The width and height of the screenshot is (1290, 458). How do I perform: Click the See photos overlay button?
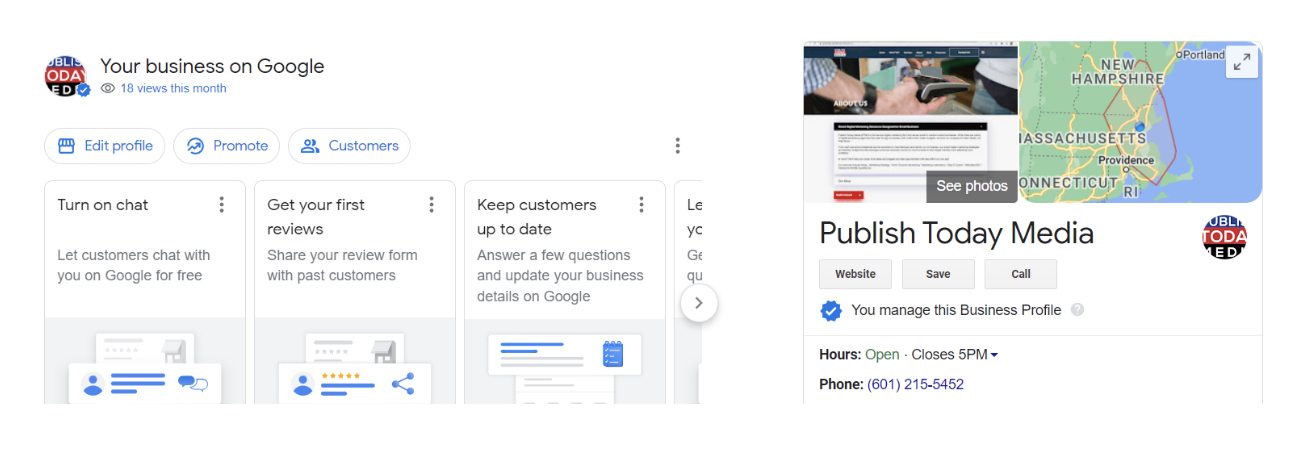click(x=972, y=186)
